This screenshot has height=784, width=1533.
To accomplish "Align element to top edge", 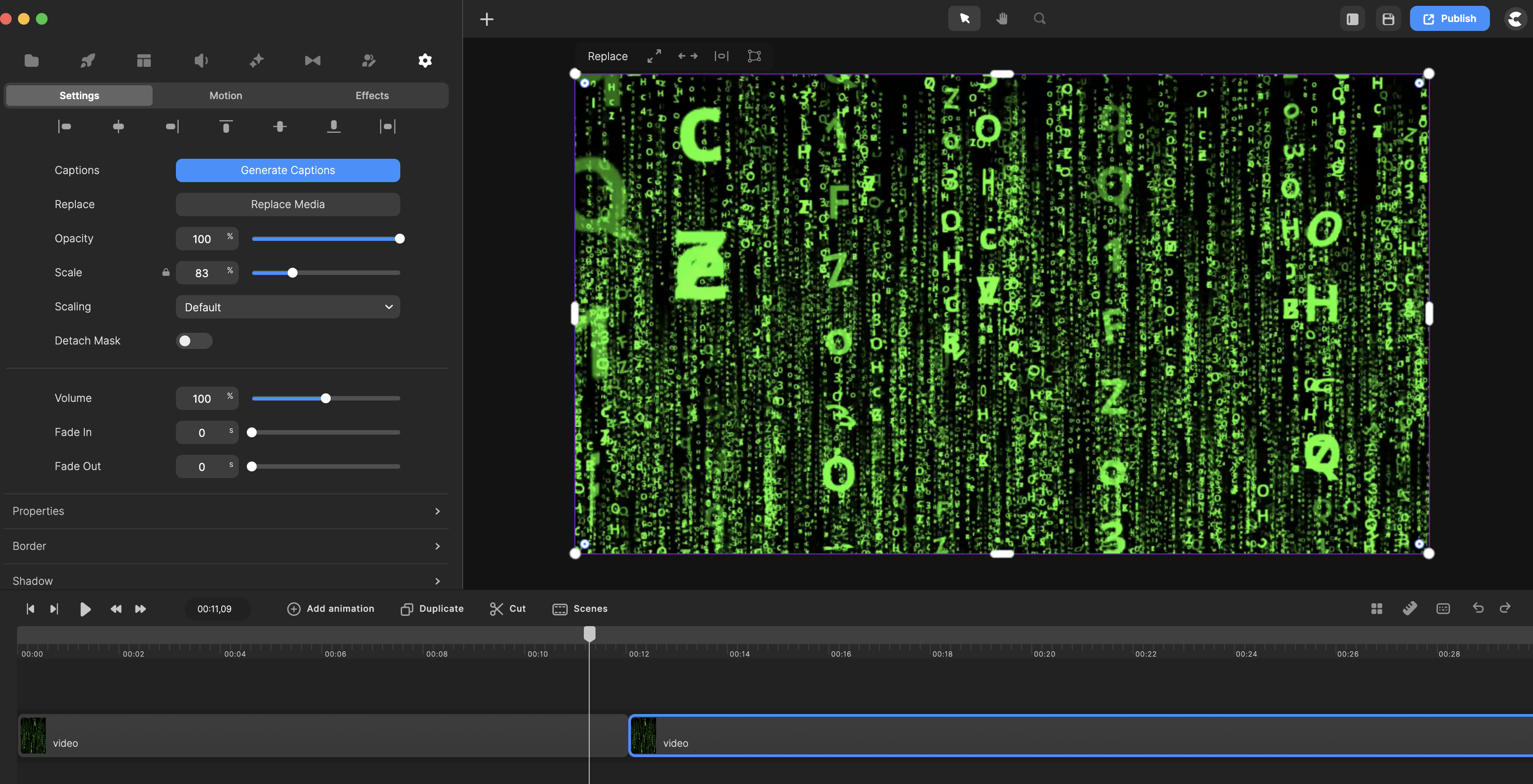I will [226, 126].
